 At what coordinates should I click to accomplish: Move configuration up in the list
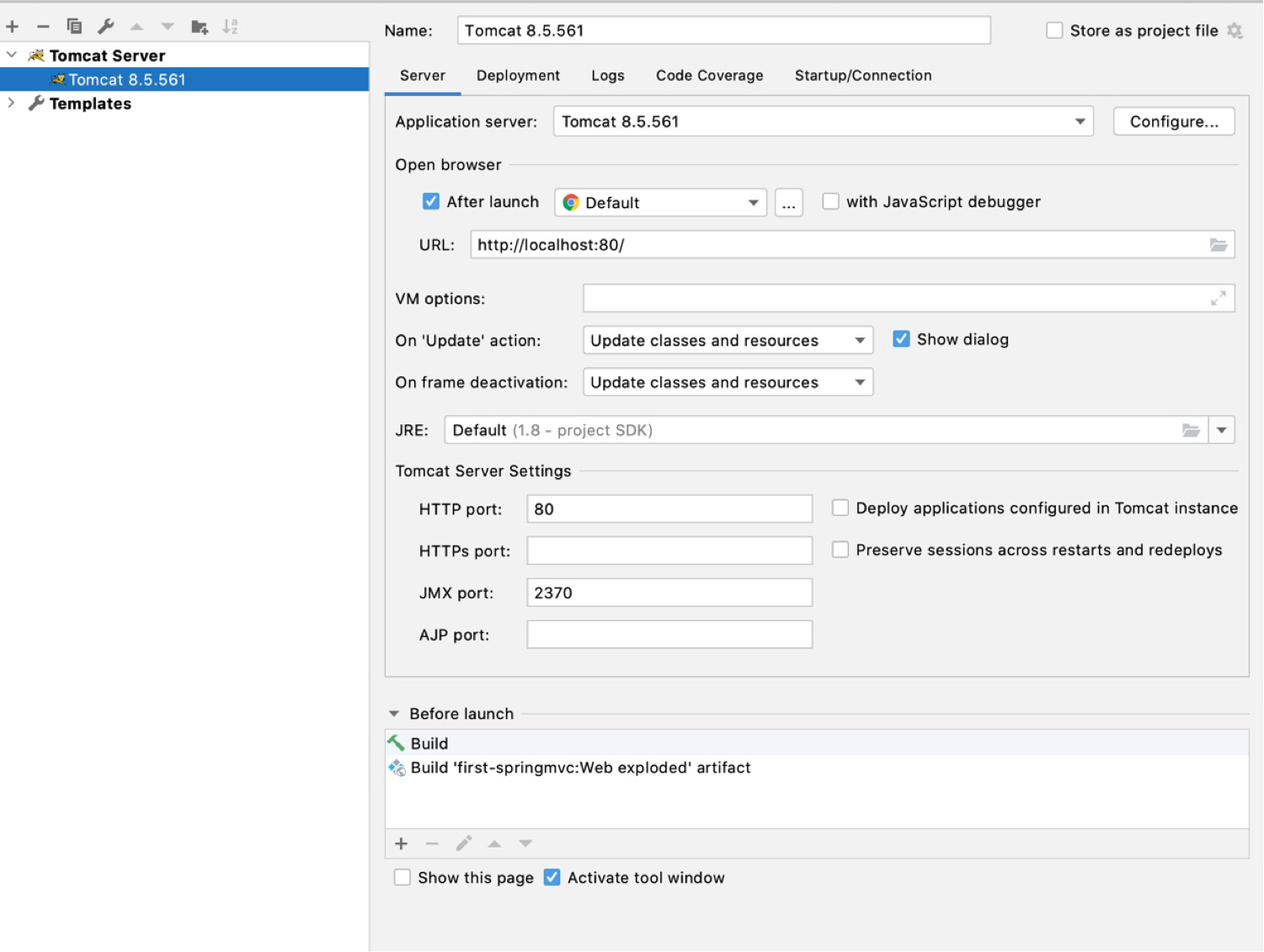click(x=136, y=27)
